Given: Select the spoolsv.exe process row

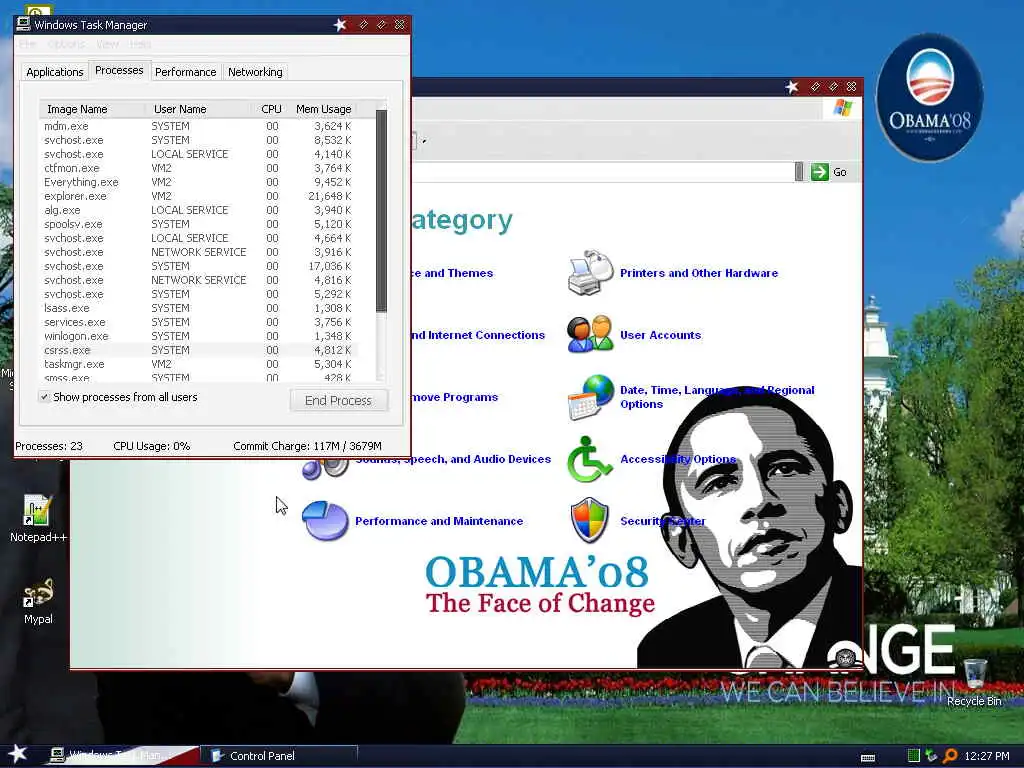Looking at the screenshot, I should 198,224.
